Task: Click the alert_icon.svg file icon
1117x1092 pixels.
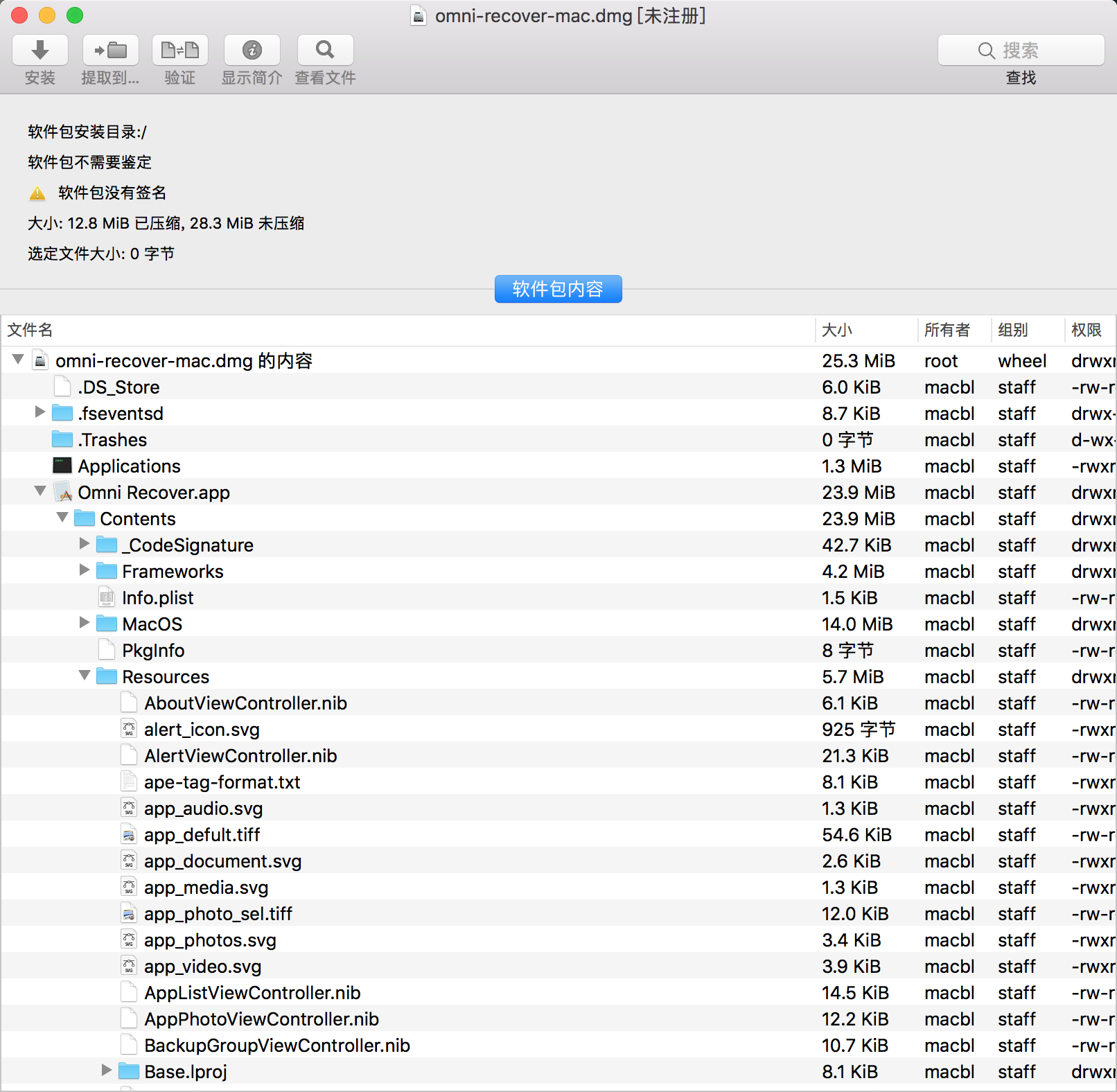Action: [129, 729]
